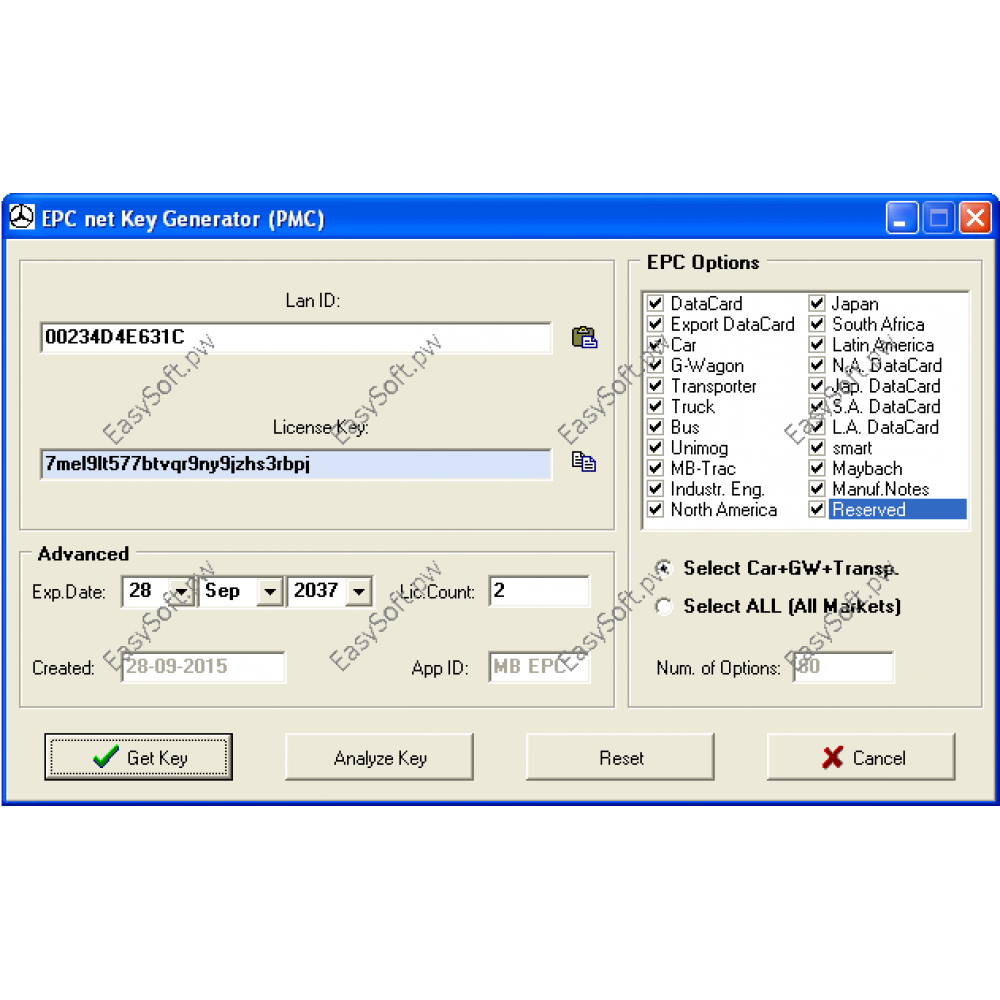This screenshot has width=1000, height=1000.
Task: Click the Cancel button
Action: [x=861, y=757]
